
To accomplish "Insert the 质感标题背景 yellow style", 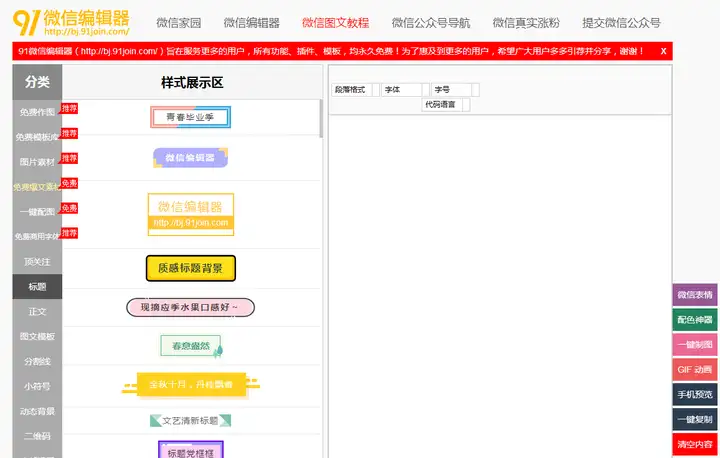I will (x=191, y=268).
